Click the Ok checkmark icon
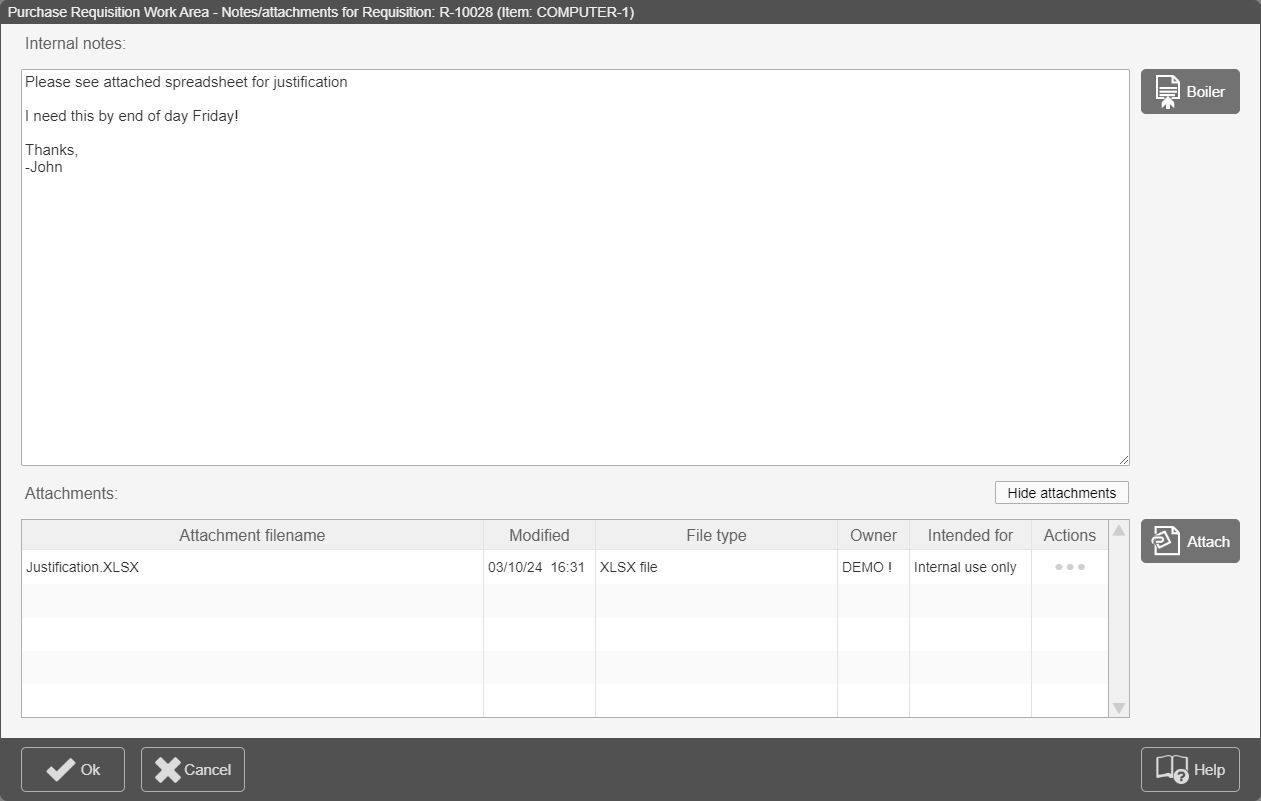This screenshot has width=1261, height=801. tap(61, 769)
